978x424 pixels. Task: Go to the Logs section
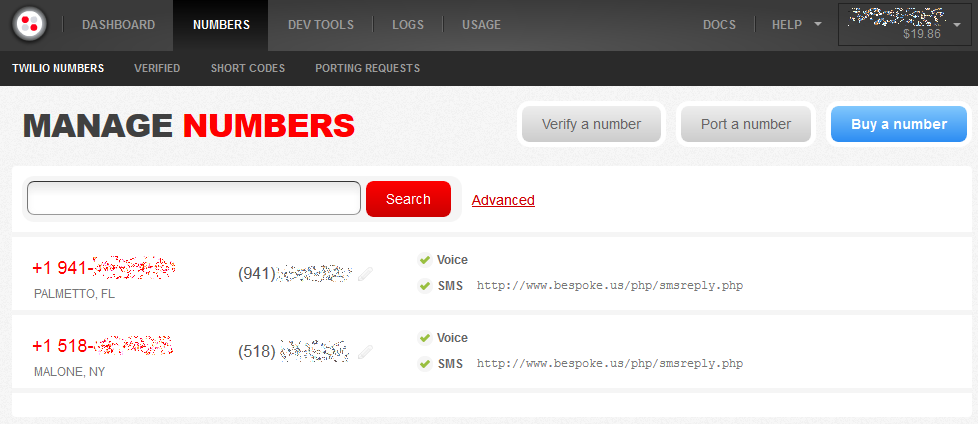pos(407,25)
